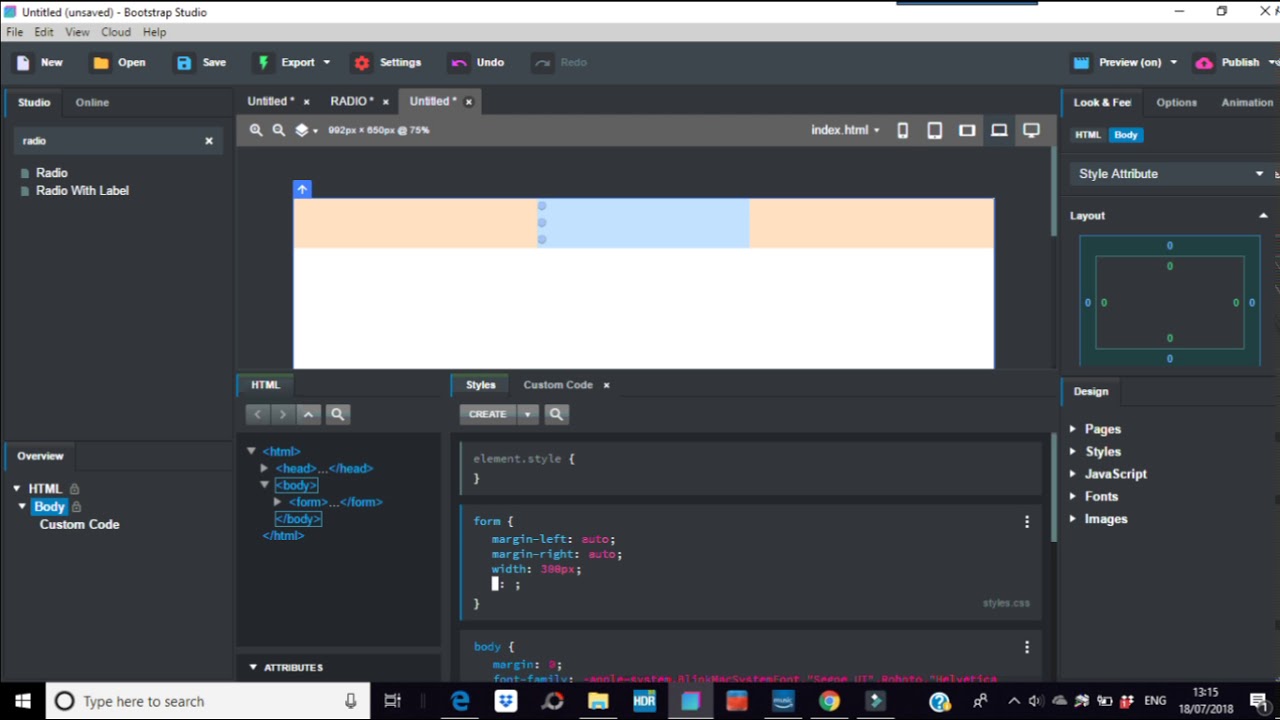The width and height of the screenshot is (1280, 720).
Task: Search in the HTML panel
Action: click(x=337, y=414)
